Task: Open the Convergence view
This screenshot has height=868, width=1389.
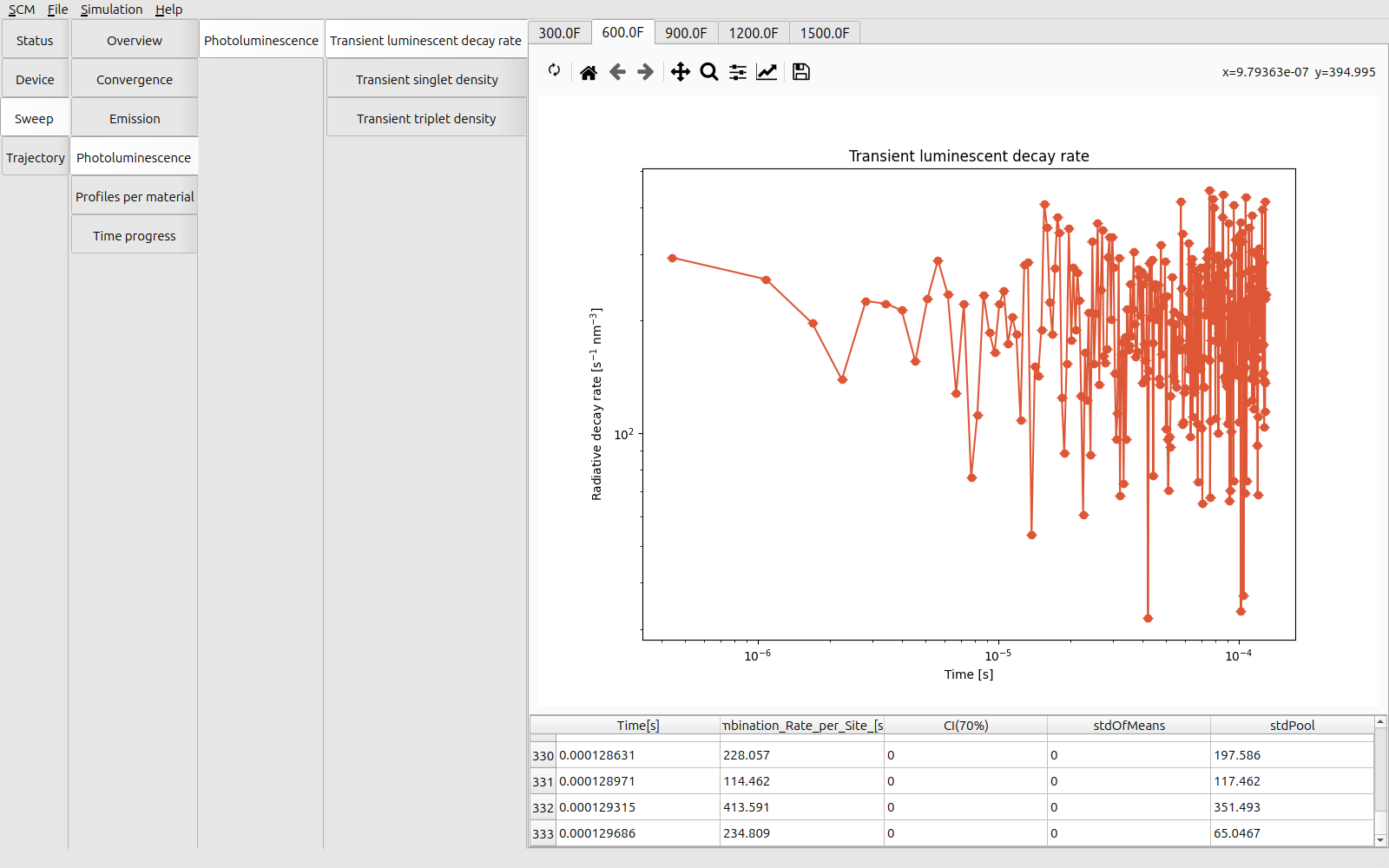Action: (135, 80)
